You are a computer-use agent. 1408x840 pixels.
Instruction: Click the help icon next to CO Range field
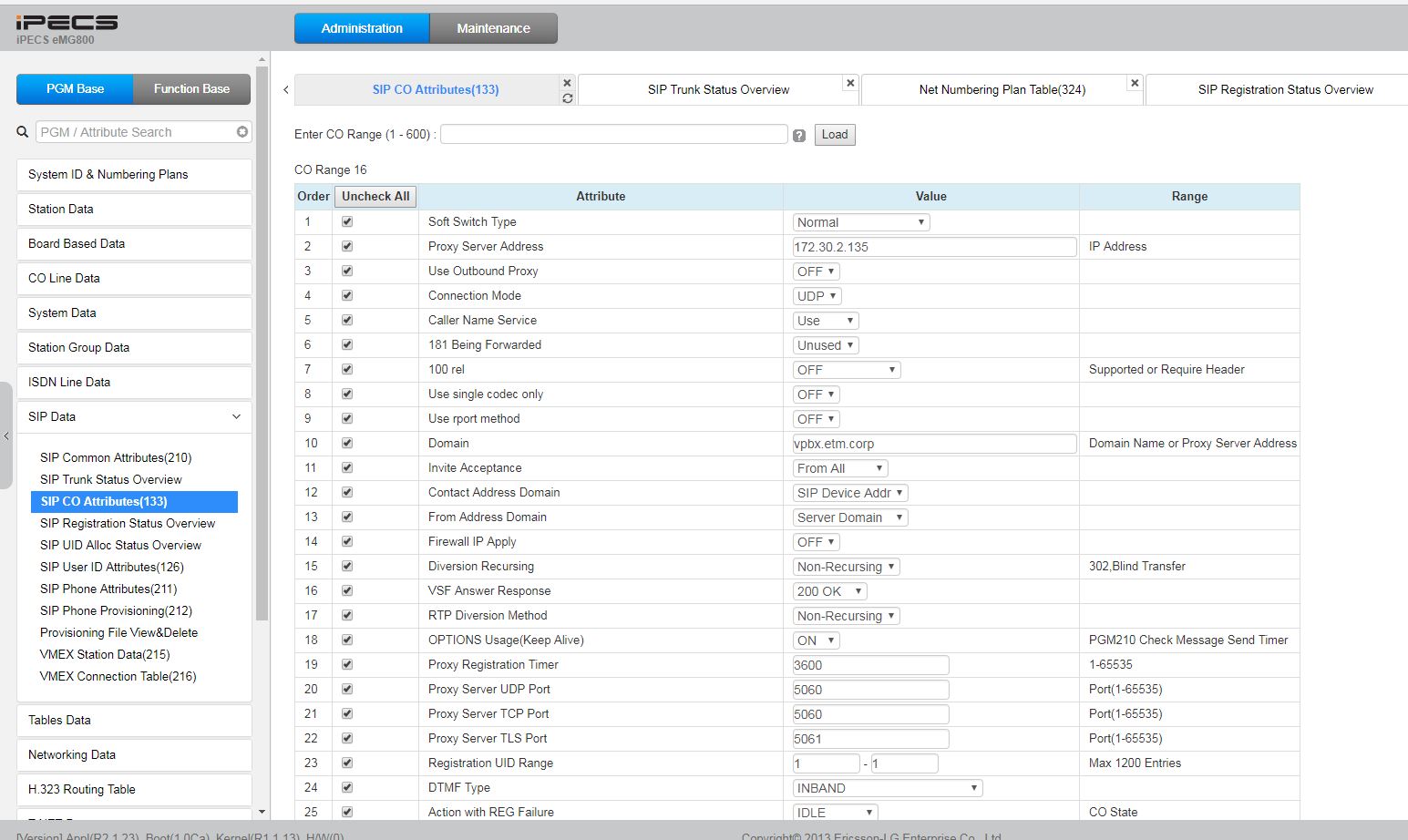tap(799, 136)
